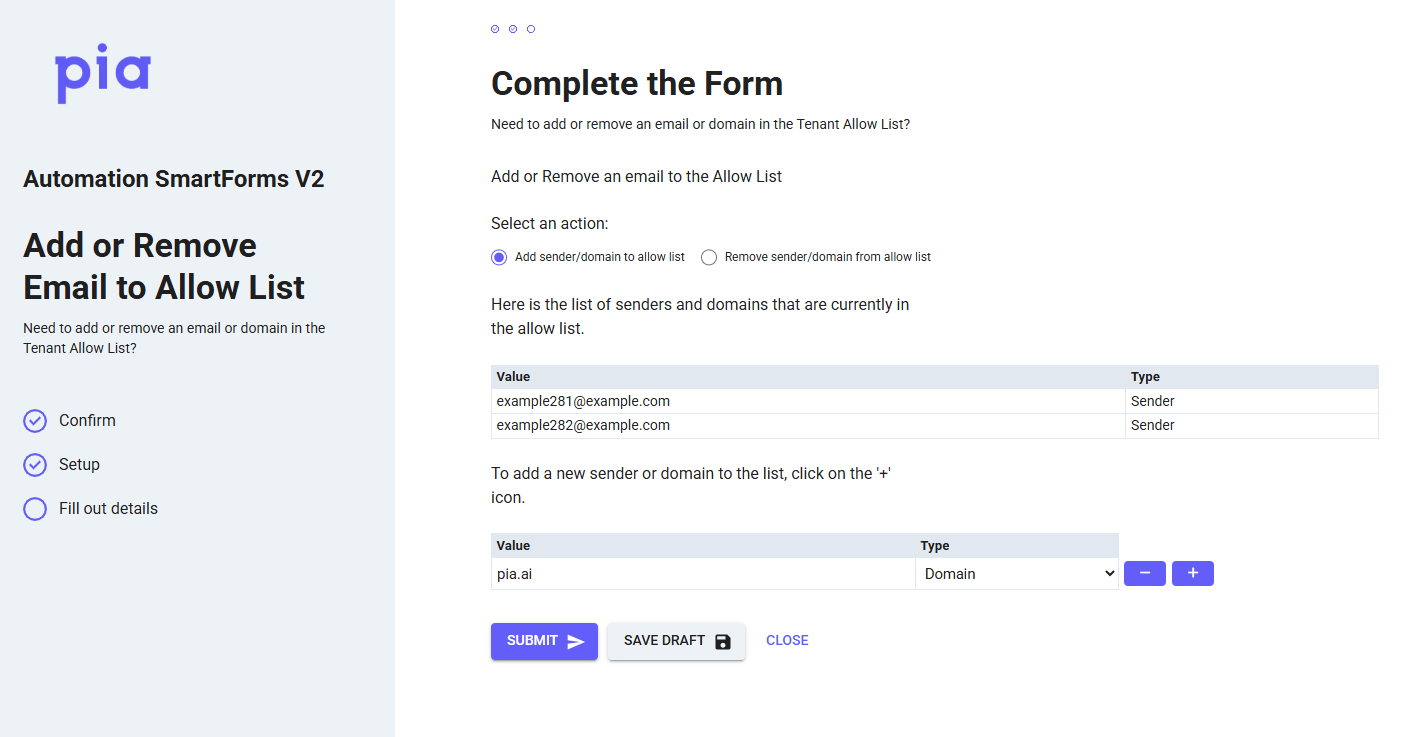
Task: Select Add sender/domain to allow list
Action: tap(499, 257)
